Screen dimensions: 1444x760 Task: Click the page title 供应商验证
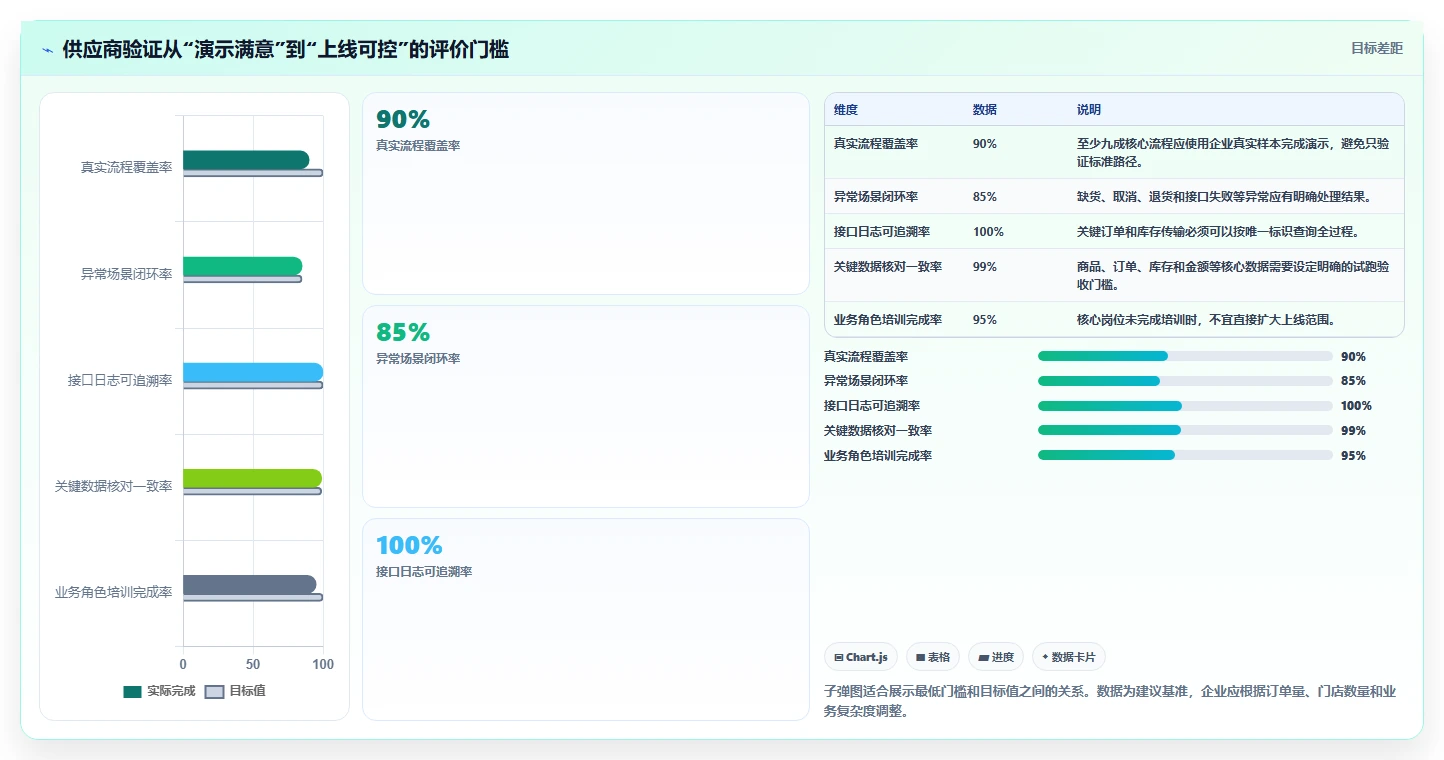point(285,50)
